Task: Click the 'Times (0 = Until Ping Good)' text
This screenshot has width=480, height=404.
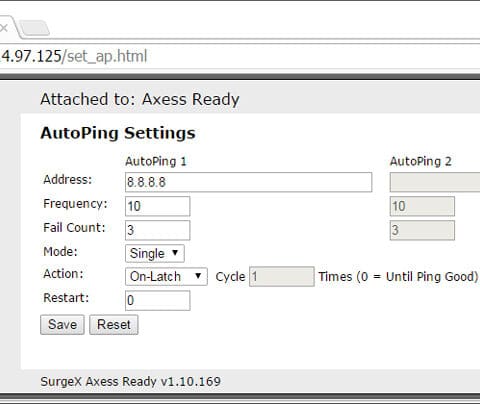Action: tap(398, 277)
